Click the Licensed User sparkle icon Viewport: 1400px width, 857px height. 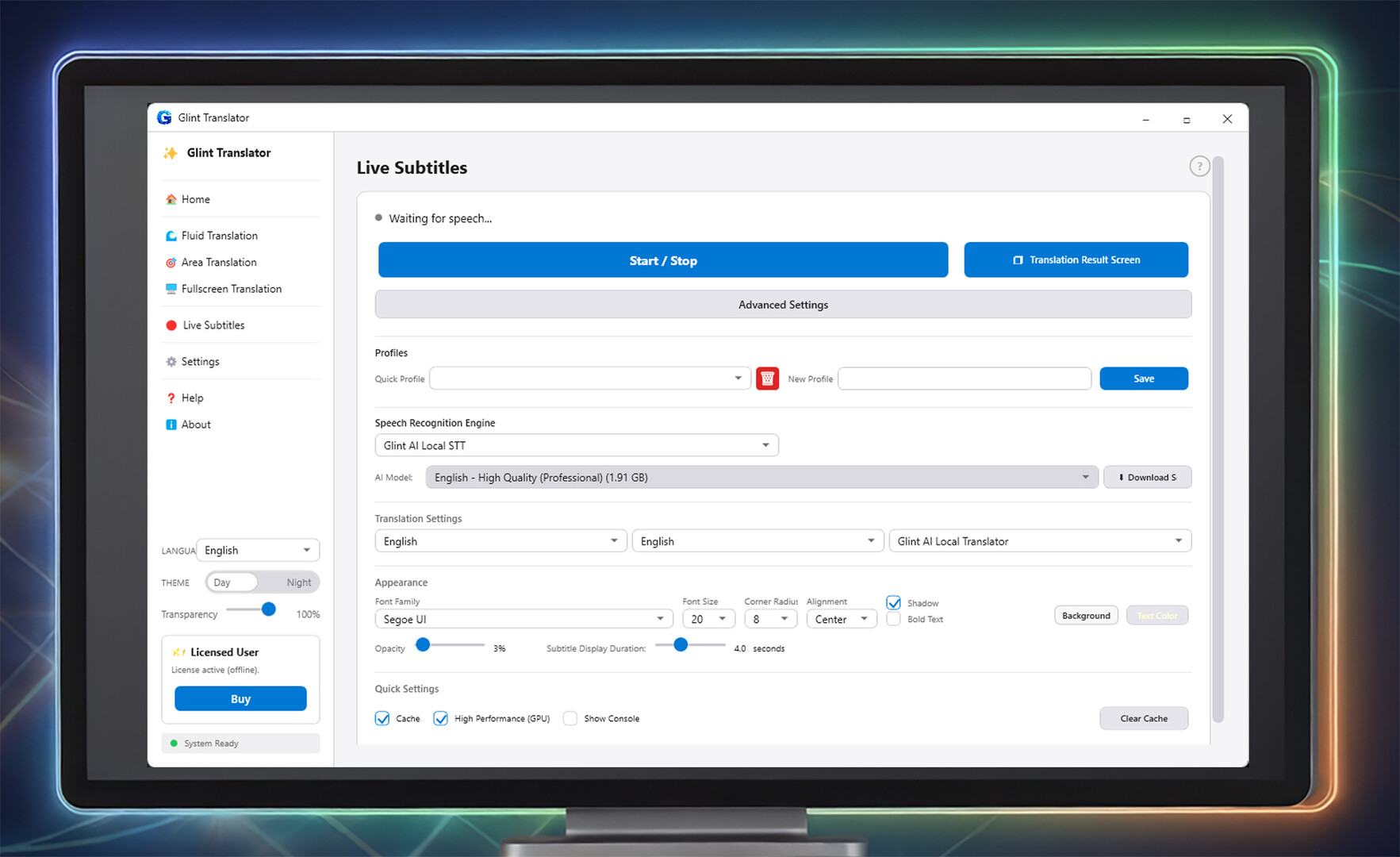[179, 652]
